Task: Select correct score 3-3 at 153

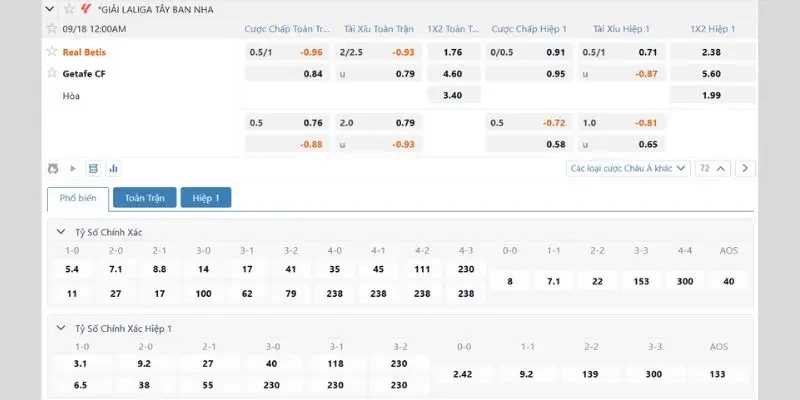Action: (x=641, y=281)
